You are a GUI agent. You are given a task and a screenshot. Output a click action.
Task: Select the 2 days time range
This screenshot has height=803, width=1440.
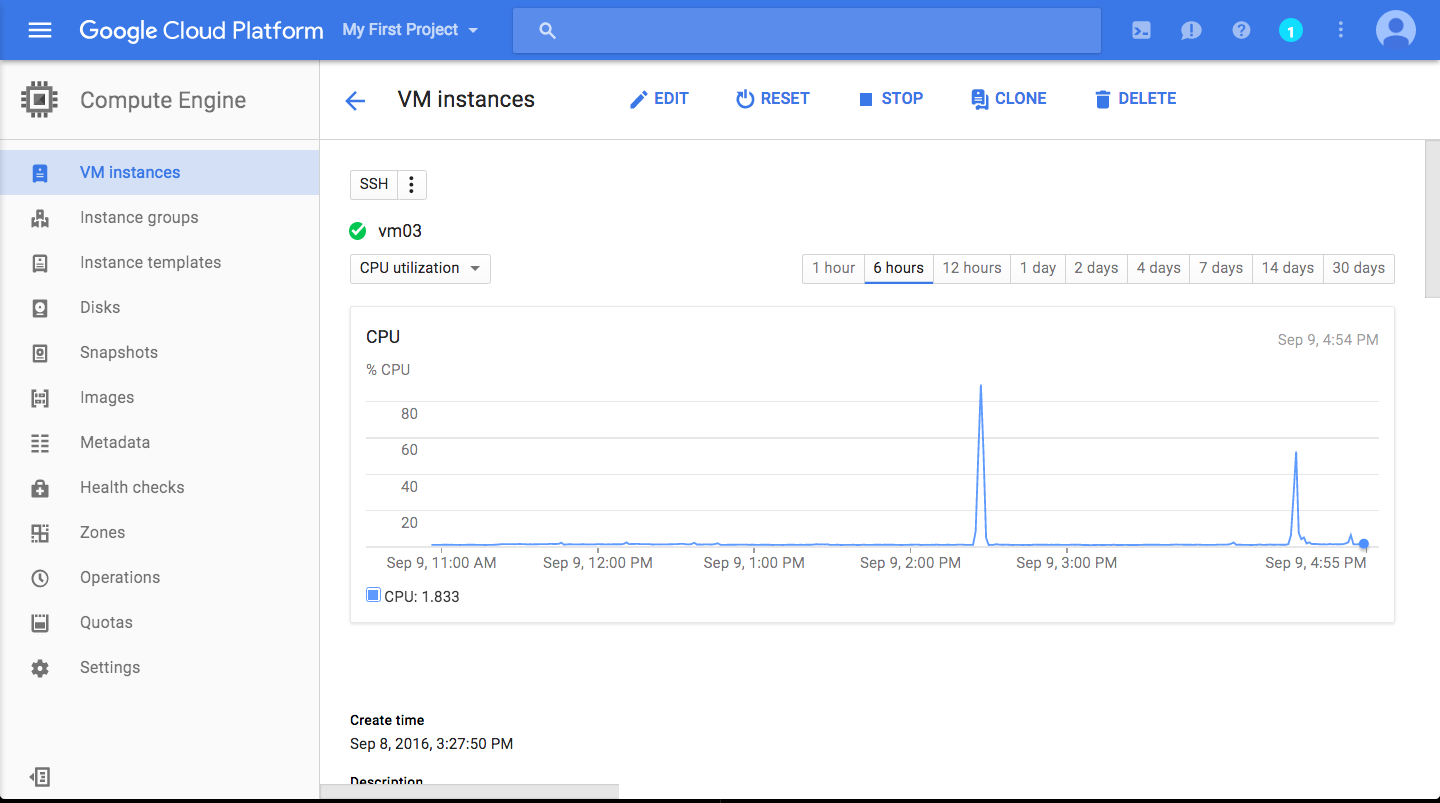pyautogui.click(x=1096, y=268)
